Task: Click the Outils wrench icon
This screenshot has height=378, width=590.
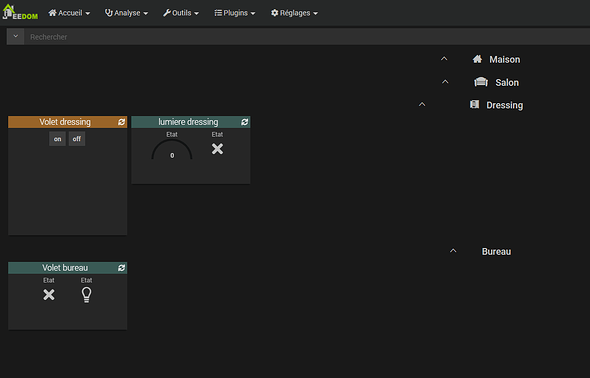Action: (167, 13)
